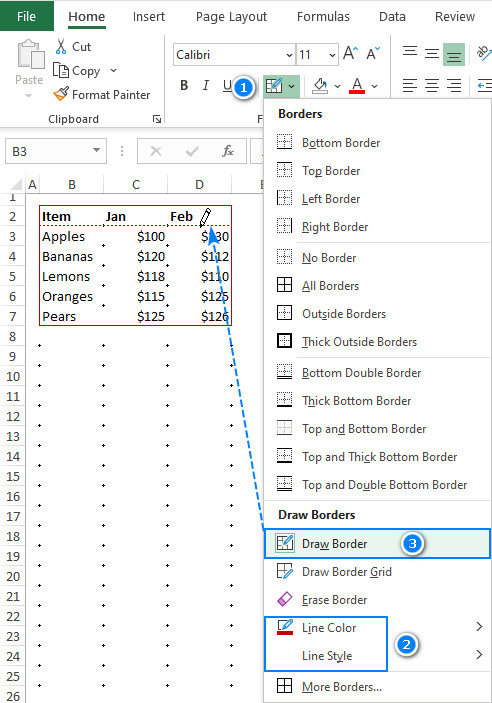Select Top Align icon
This screenshot has height=703, width=492.
409,53
